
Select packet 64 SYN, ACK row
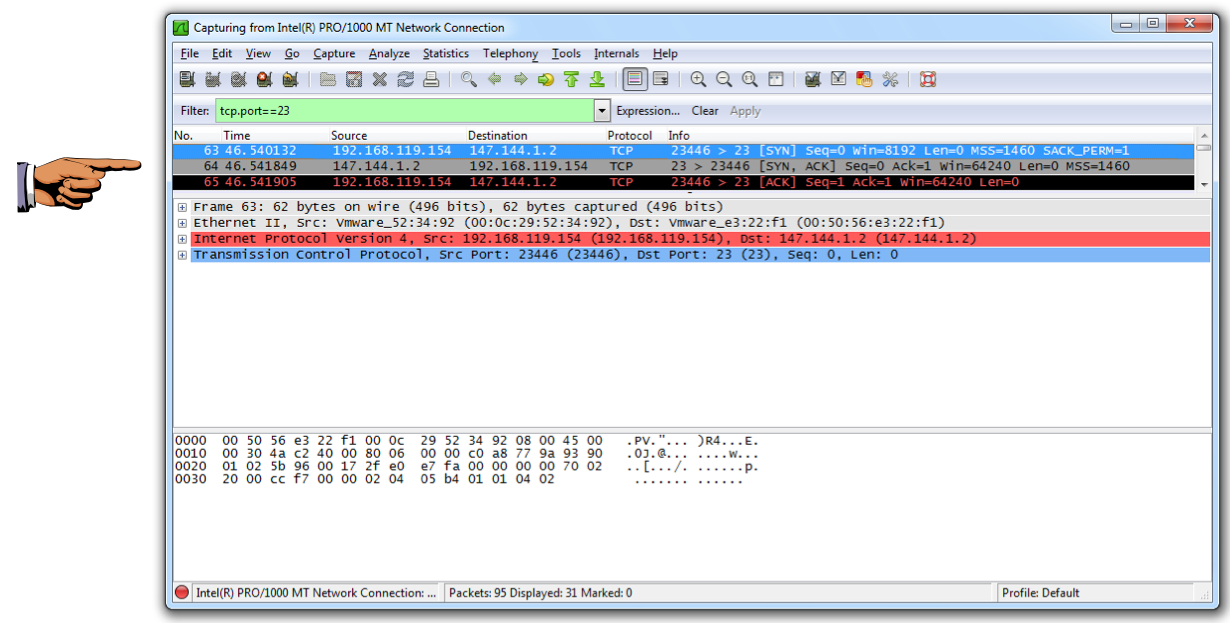tap(684, 166)
